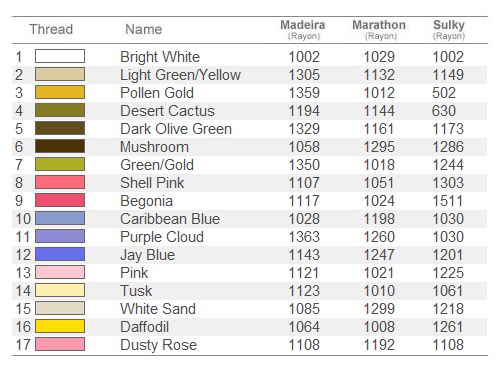Screen dimensions: 500x366
Task: Click the Name column header
Action: point(144,29)
